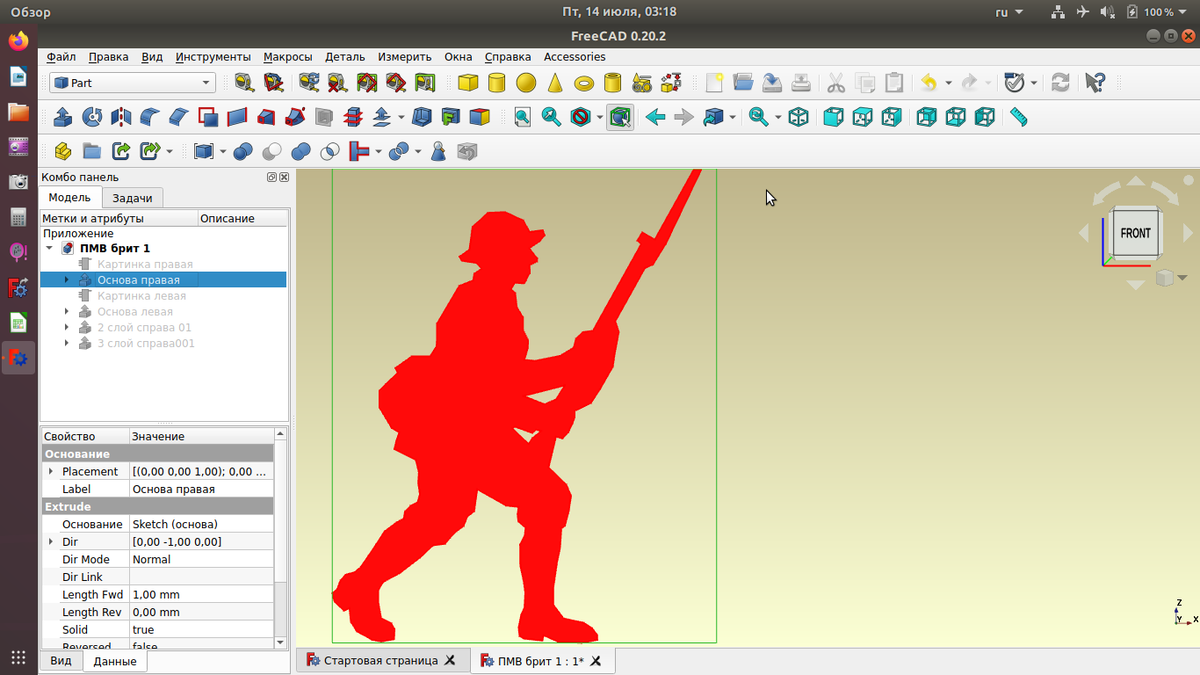1200x675 pixels.
Task: Switch to isometric view icon
Action: [798, 118]
